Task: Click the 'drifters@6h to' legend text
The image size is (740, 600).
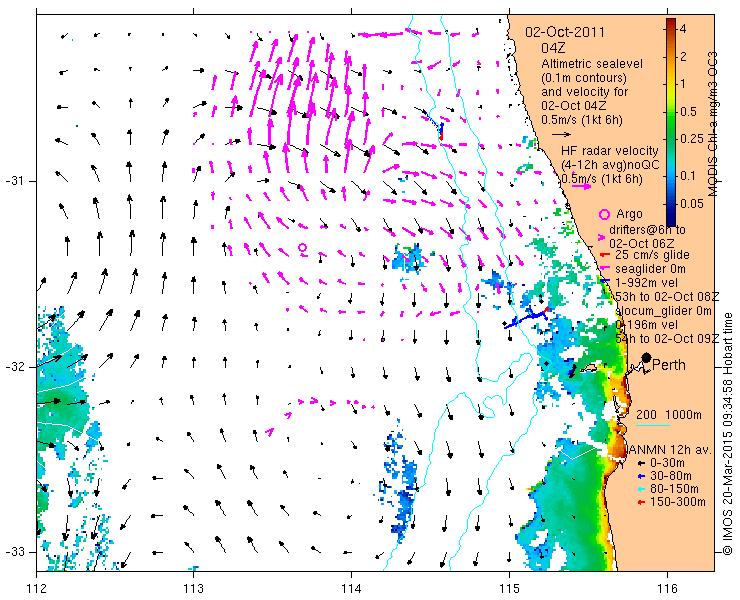Action: (648, 230)
